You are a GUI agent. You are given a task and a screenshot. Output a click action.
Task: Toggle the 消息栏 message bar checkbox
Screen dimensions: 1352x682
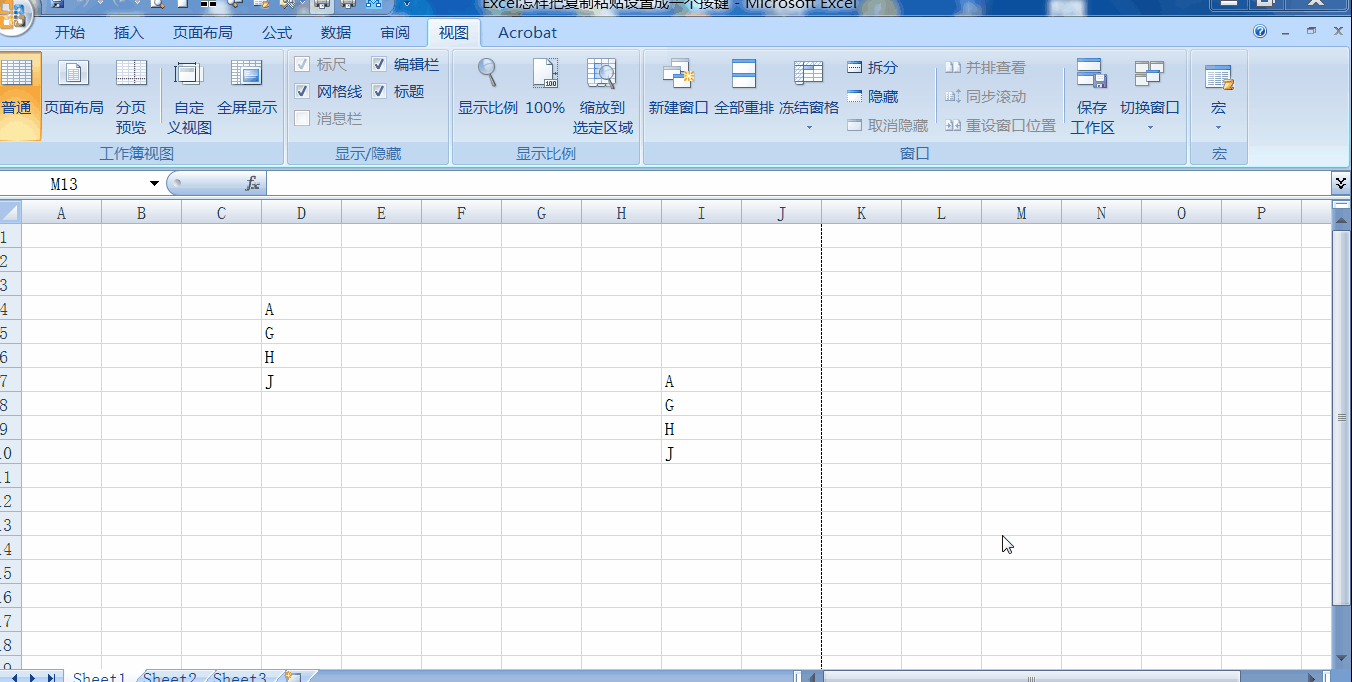(x=302, y=118)
